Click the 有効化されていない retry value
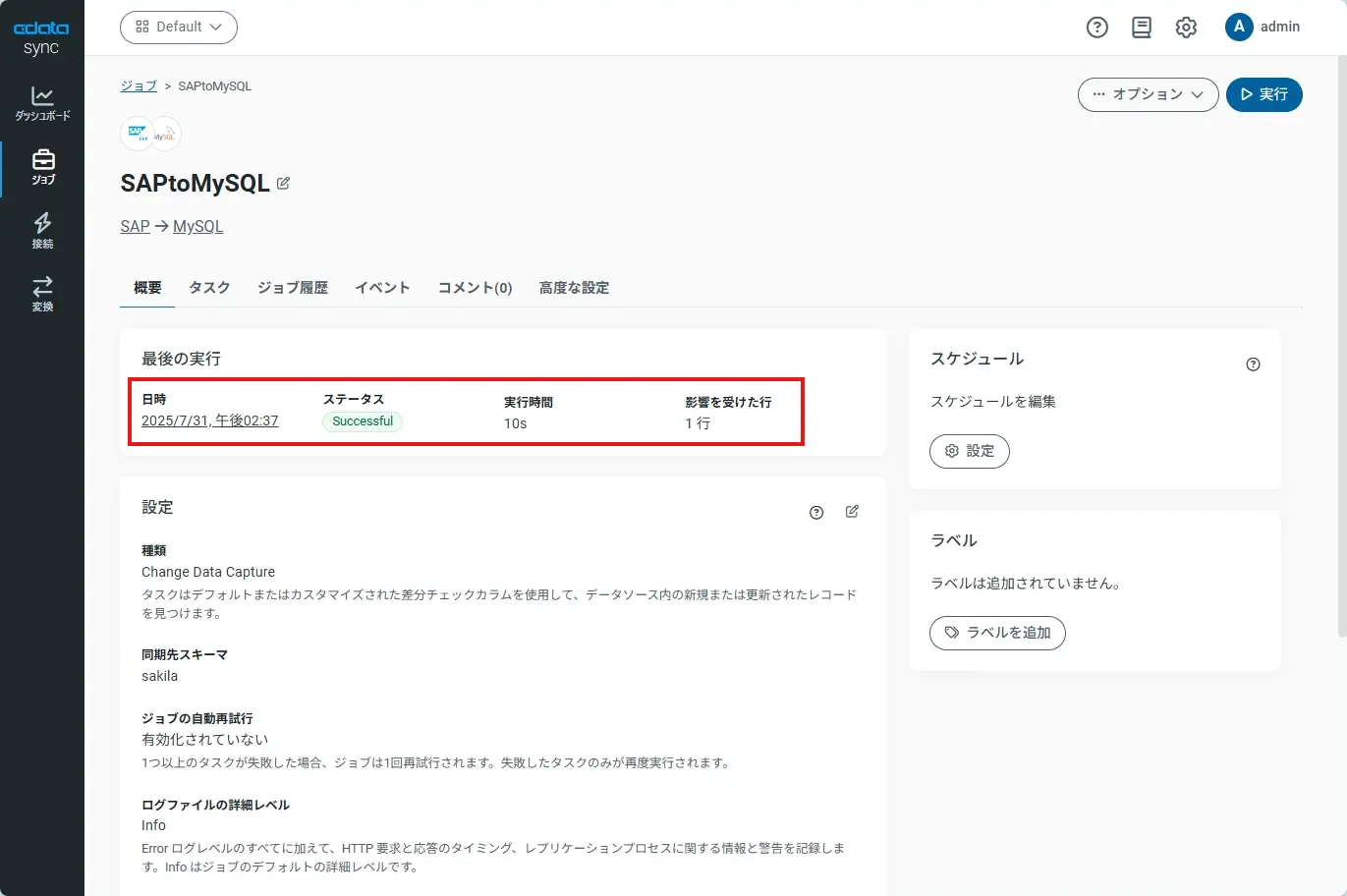1347x896 pixels. click(x=205, y=740)
